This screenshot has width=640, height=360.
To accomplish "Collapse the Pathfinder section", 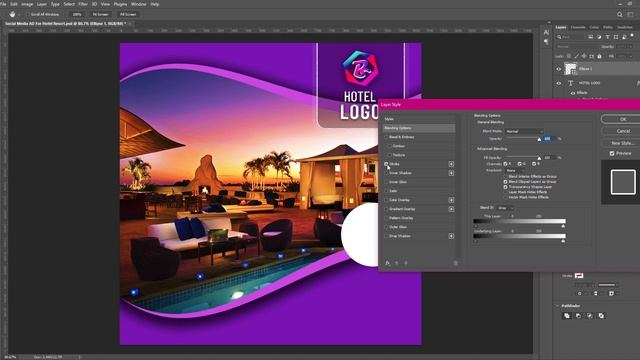I will tap(558, 306).
